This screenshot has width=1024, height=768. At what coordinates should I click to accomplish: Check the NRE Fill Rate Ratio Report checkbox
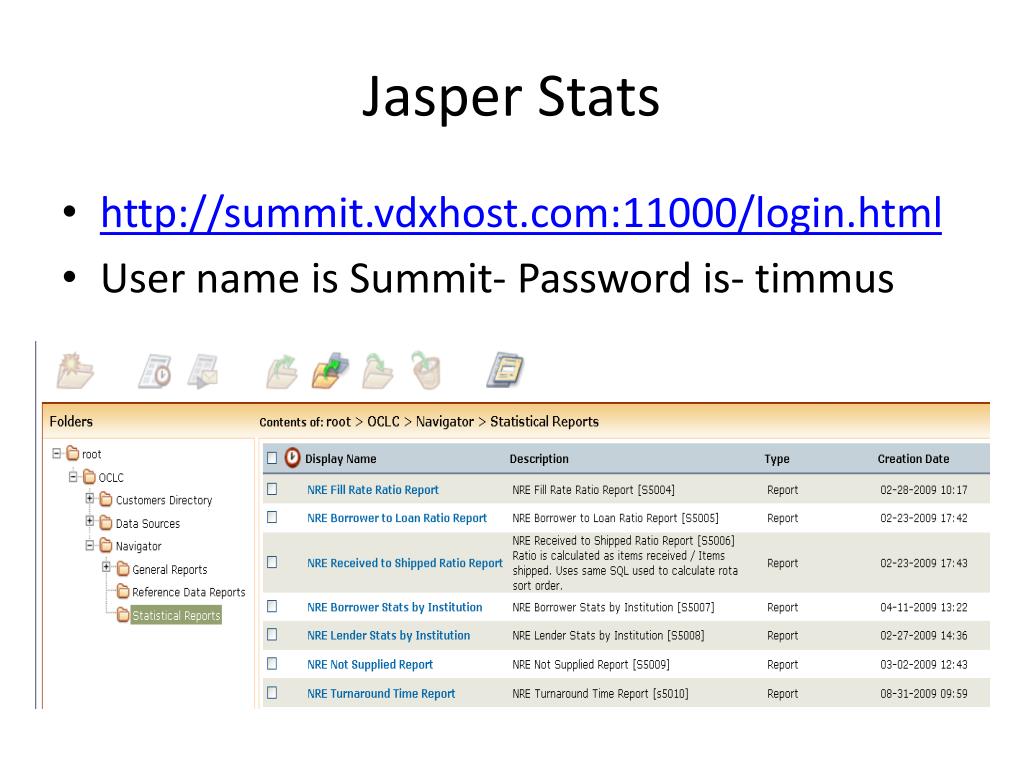pos(272,489)
